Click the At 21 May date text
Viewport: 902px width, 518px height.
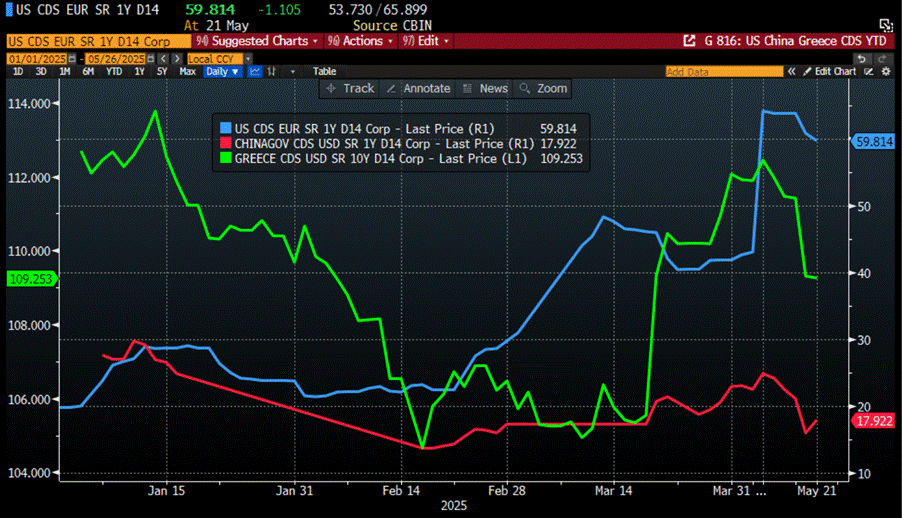(x=216, y=25)
